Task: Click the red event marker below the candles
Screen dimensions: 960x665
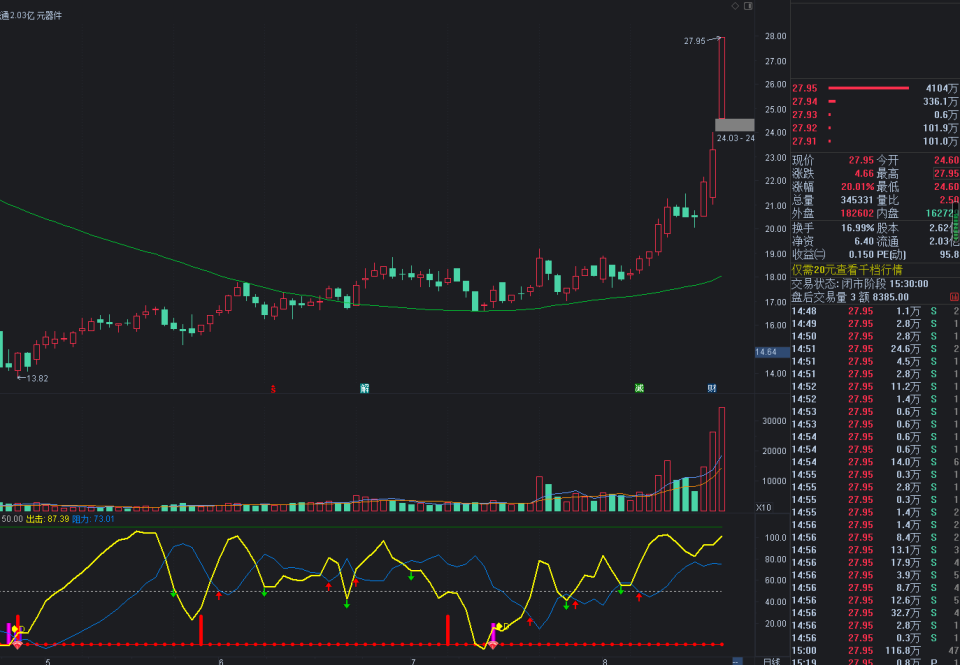Action: [x=273, y=388]
